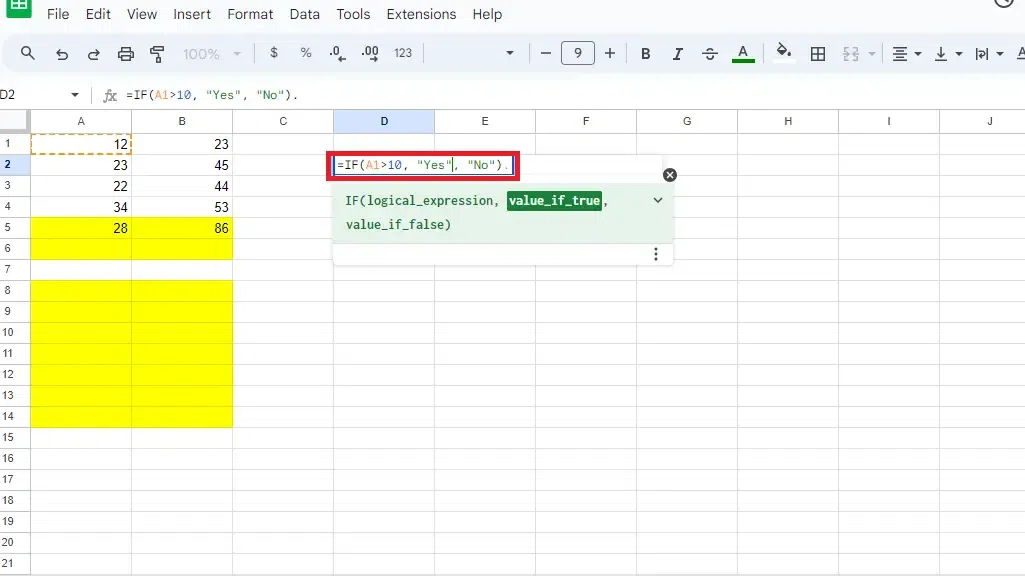Select column B header
The image size is (1025, 576).
click(182, 121)
